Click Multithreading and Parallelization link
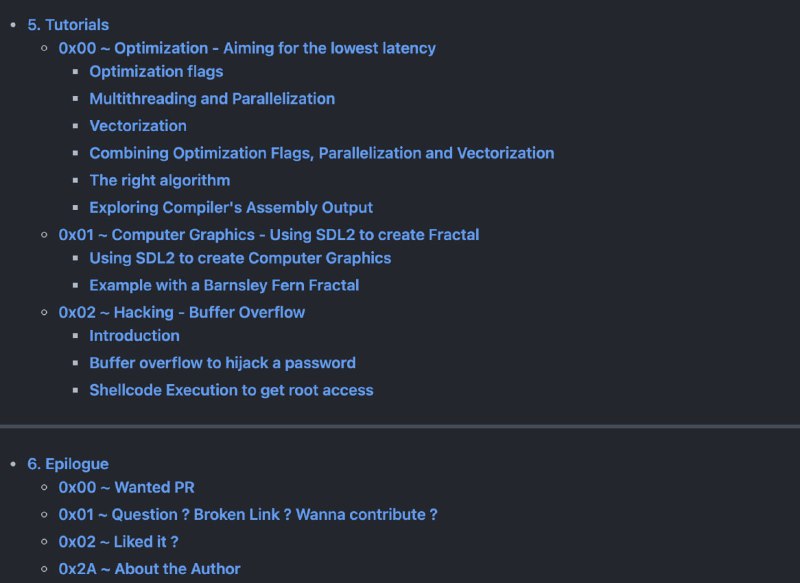Image resolution: width=800 pixels, height=583 pixels. [x=212, y=99]
